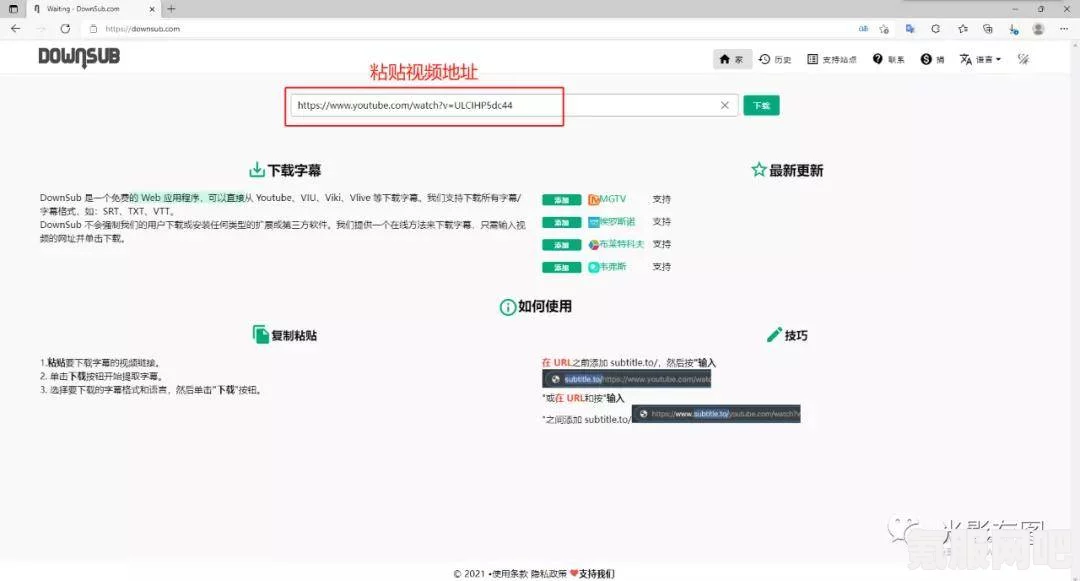
Task: Click 添加 button in the 韦弗斯 row
Action: (561, 267)
